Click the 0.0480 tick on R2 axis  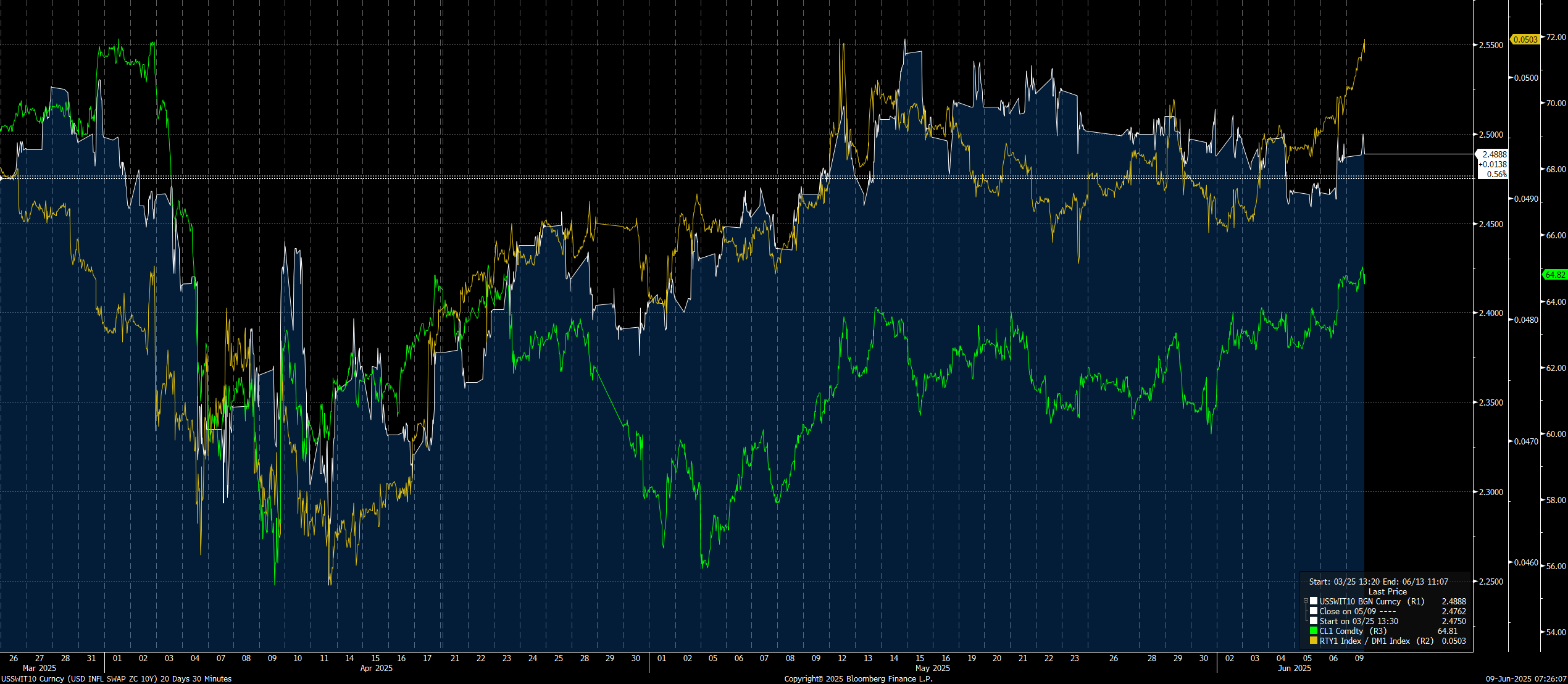click(x=1525, y=320)
